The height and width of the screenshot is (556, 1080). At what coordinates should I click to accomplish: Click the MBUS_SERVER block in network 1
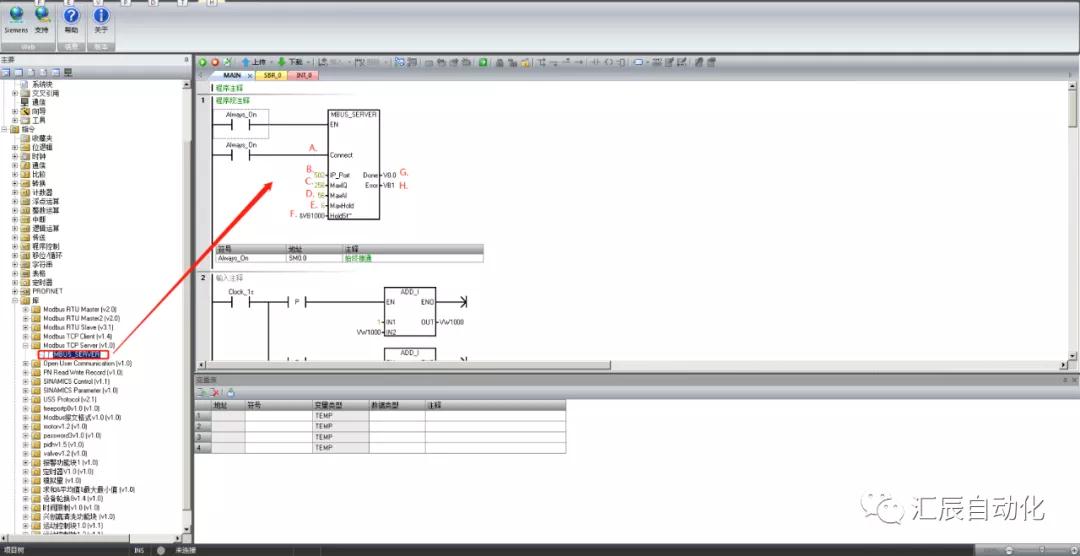coord(354,164)
